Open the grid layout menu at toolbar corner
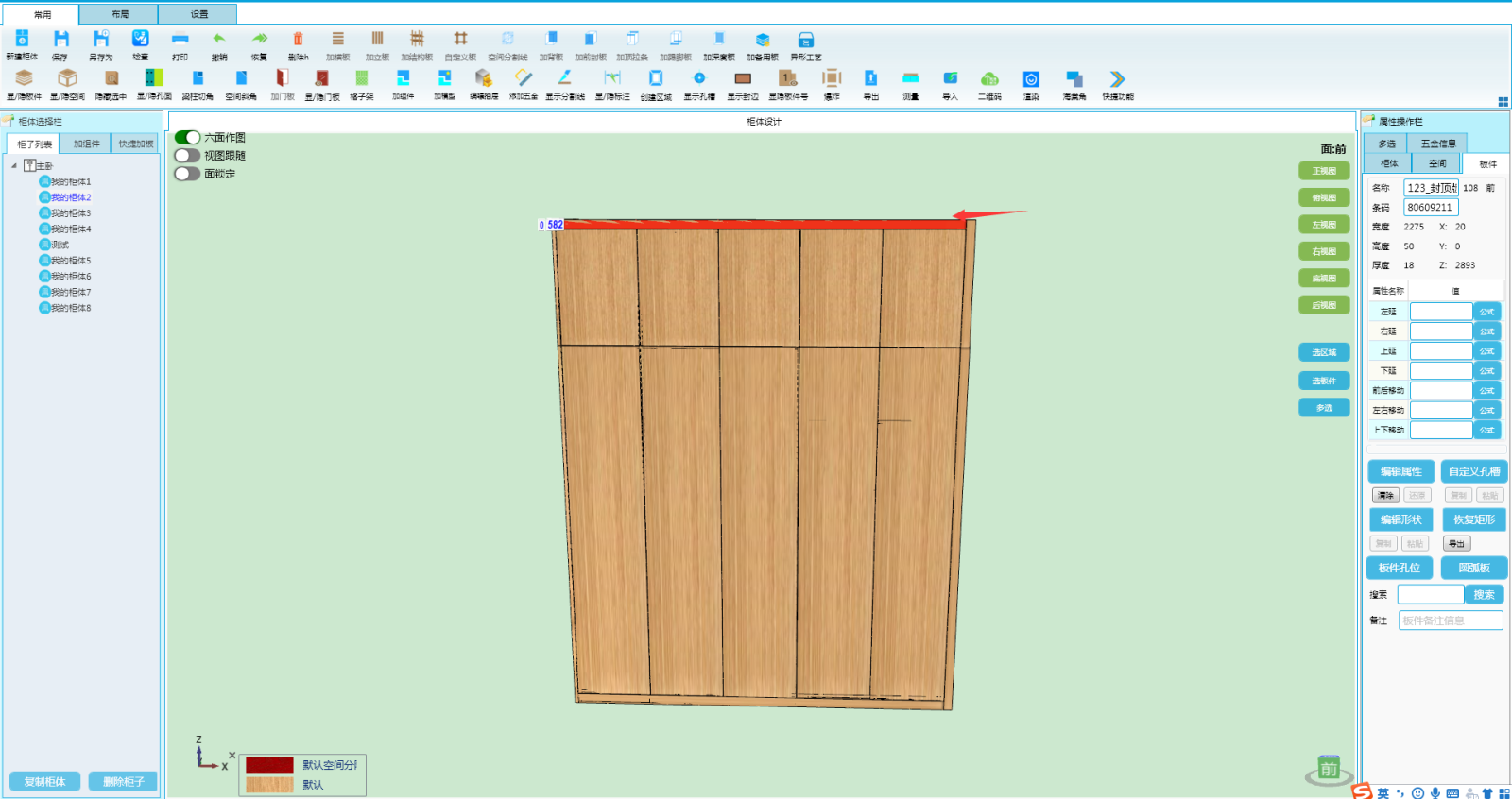 point(1503,102)
